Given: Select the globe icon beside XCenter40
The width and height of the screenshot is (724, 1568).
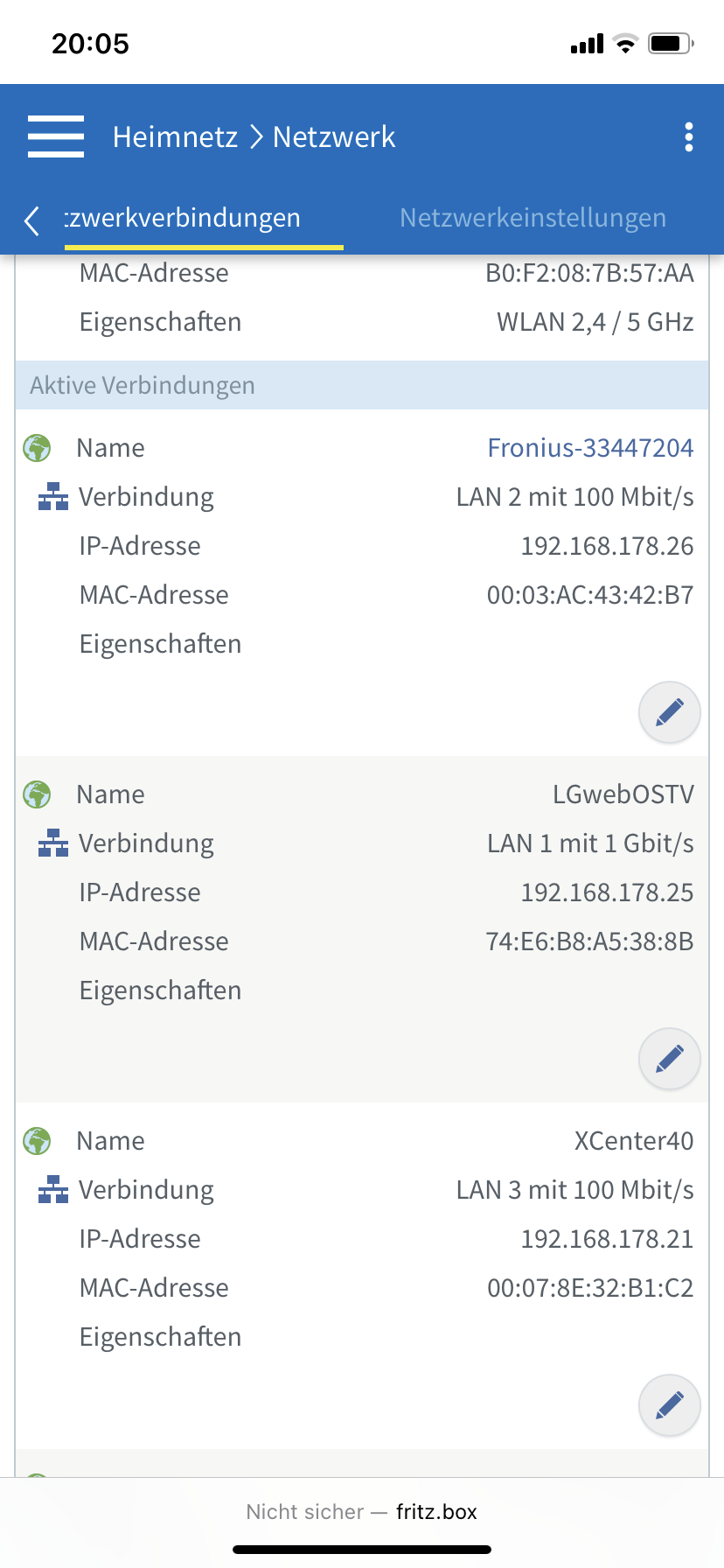Looking at the screenshot, I should click(x=37, y=1141).
